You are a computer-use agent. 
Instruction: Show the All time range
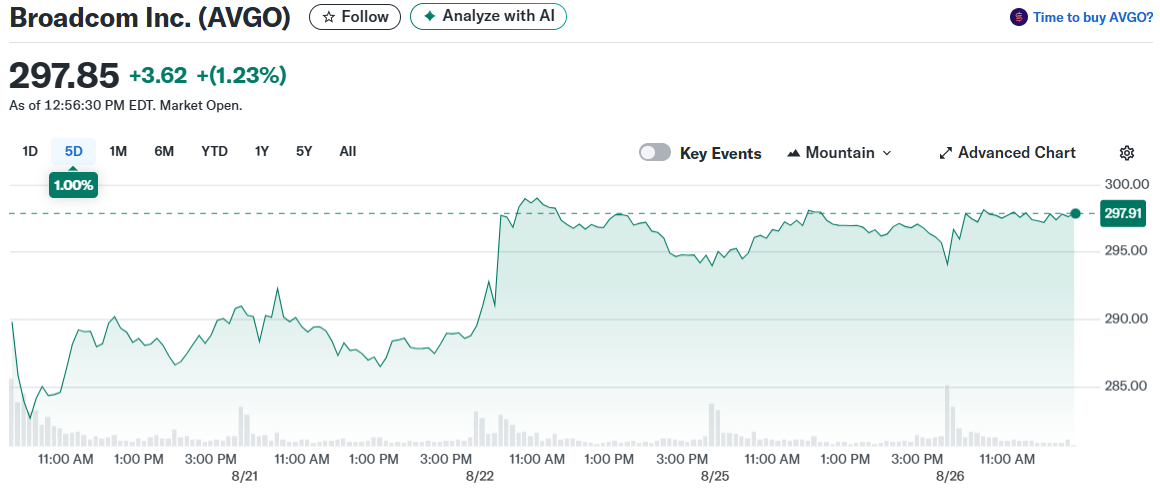(348, 152)
